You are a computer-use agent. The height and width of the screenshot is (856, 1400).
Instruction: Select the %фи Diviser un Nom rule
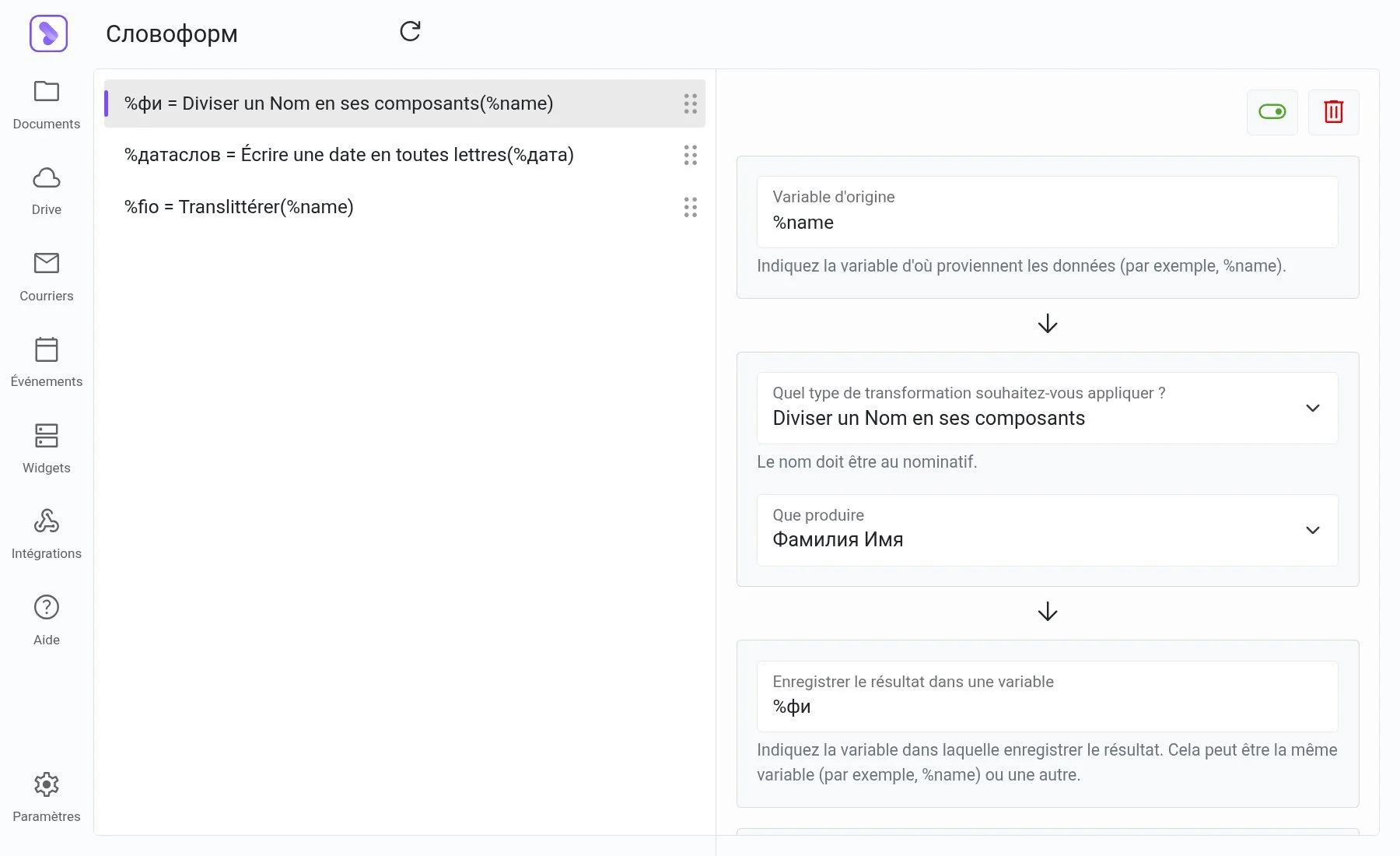click(x=338, y=103)
